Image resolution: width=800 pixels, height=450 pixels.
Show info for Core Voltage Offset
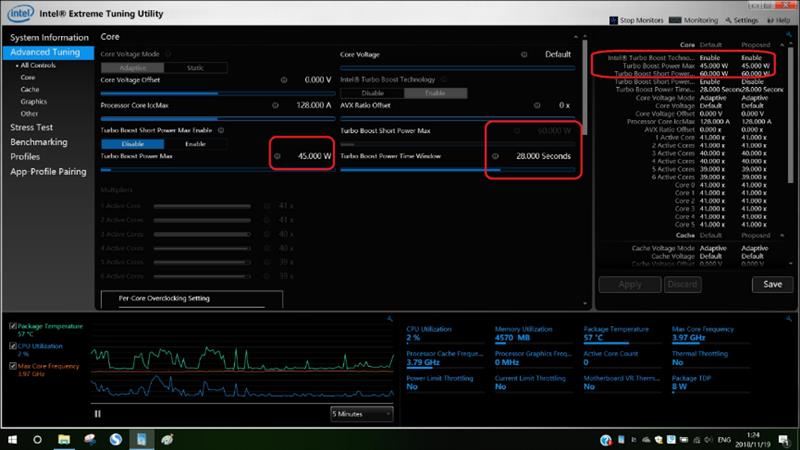pos(284,80)
